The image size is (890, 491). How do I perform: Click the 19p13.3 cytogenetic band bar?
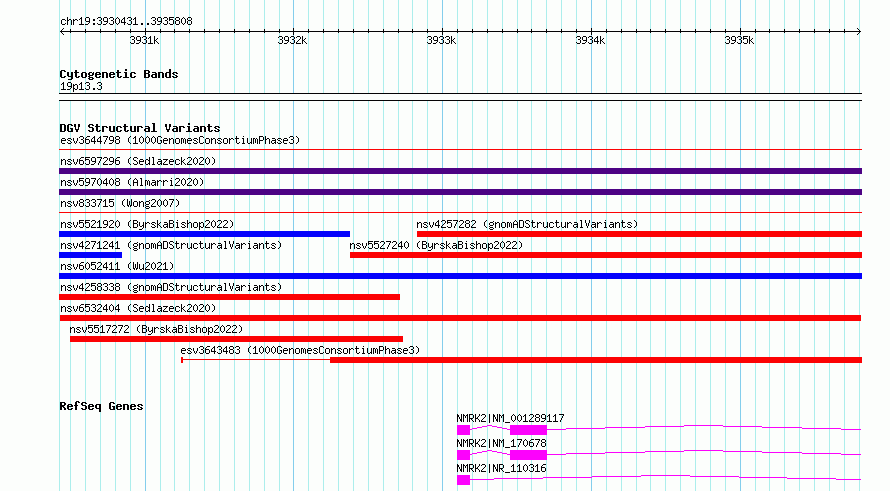460,97
